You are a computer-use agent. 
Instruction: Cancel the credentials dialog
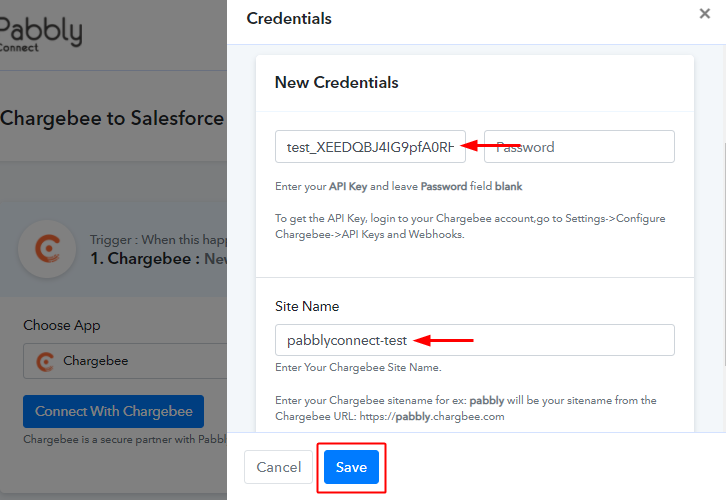[279, 467]
